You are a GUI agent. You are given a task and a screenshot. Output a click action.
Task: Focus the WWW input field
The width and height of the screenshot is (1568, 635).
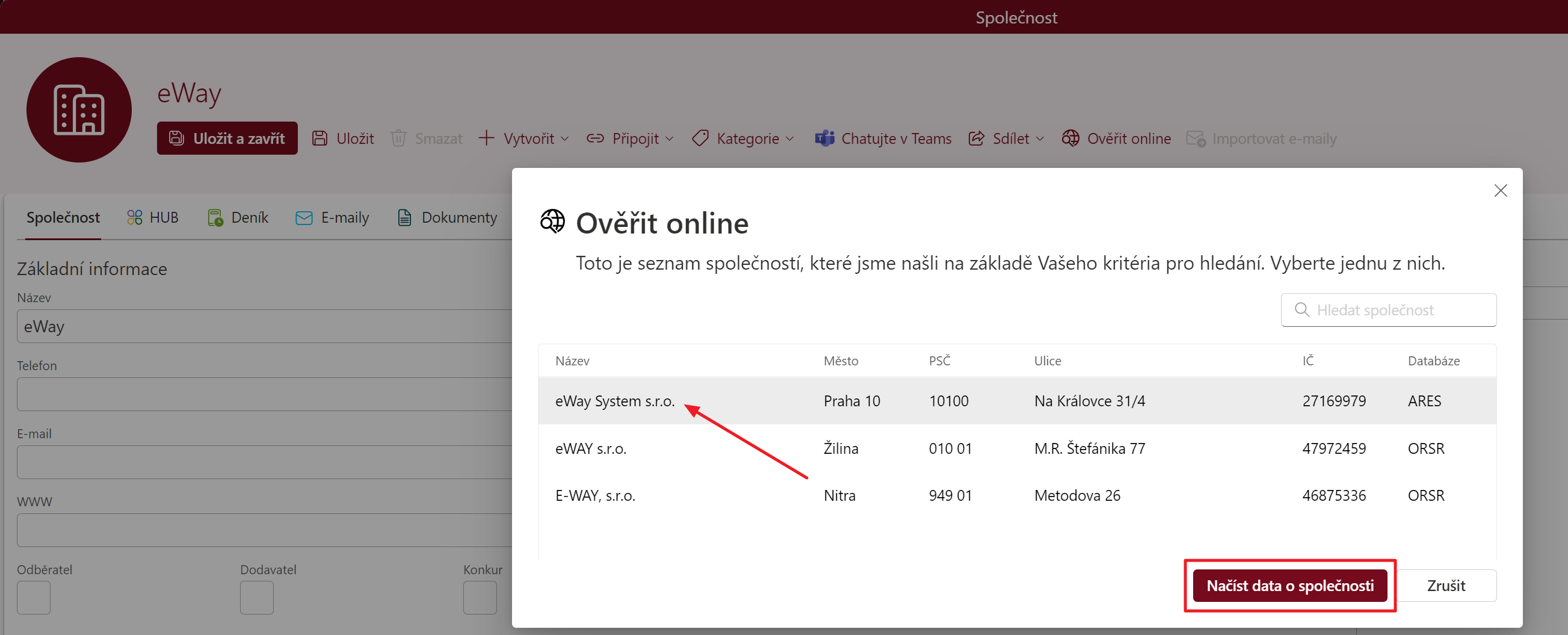[x=264, y=530]
